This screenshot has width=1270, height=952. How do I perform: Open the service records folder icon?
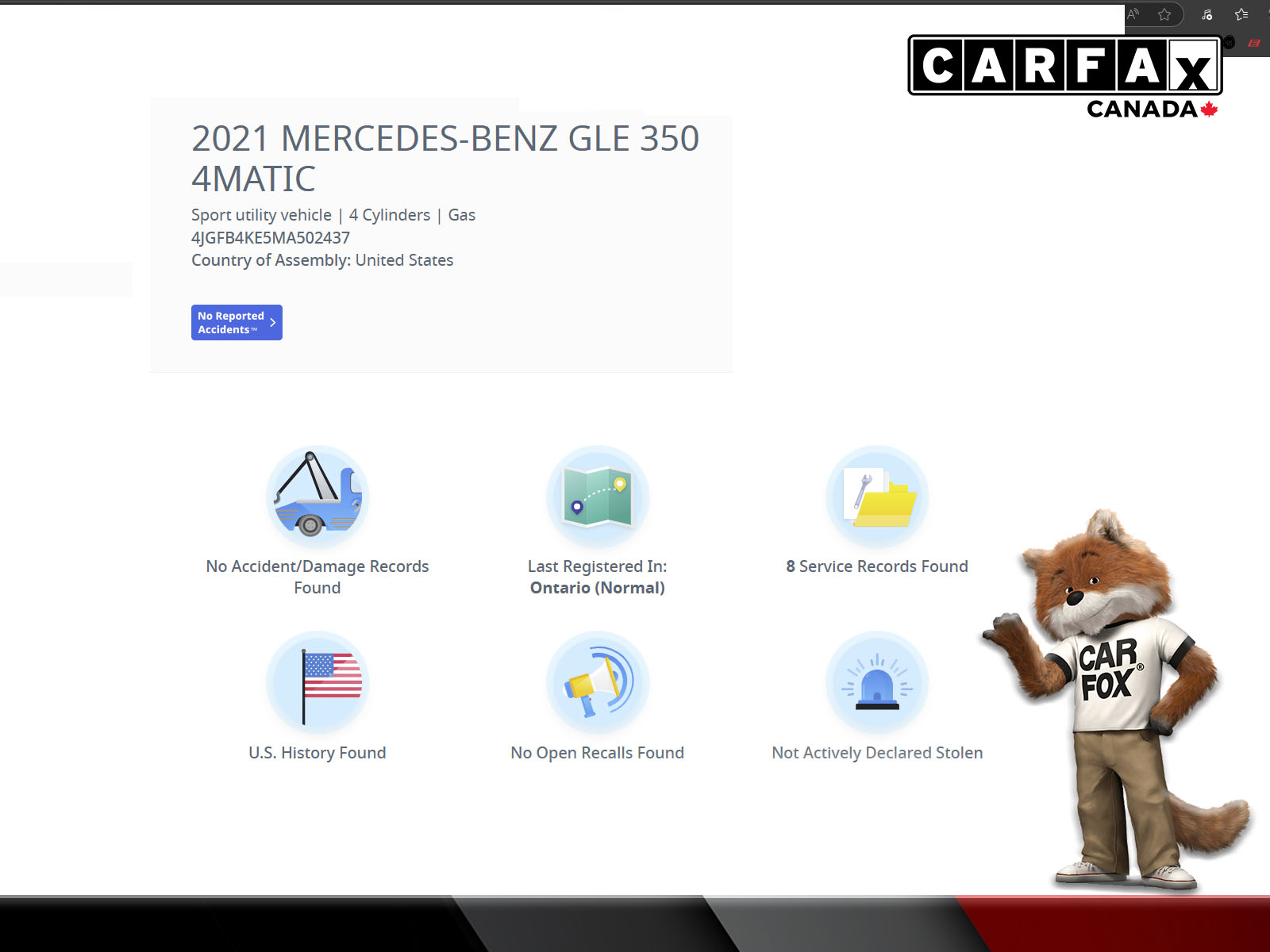[x=877, y=497]
